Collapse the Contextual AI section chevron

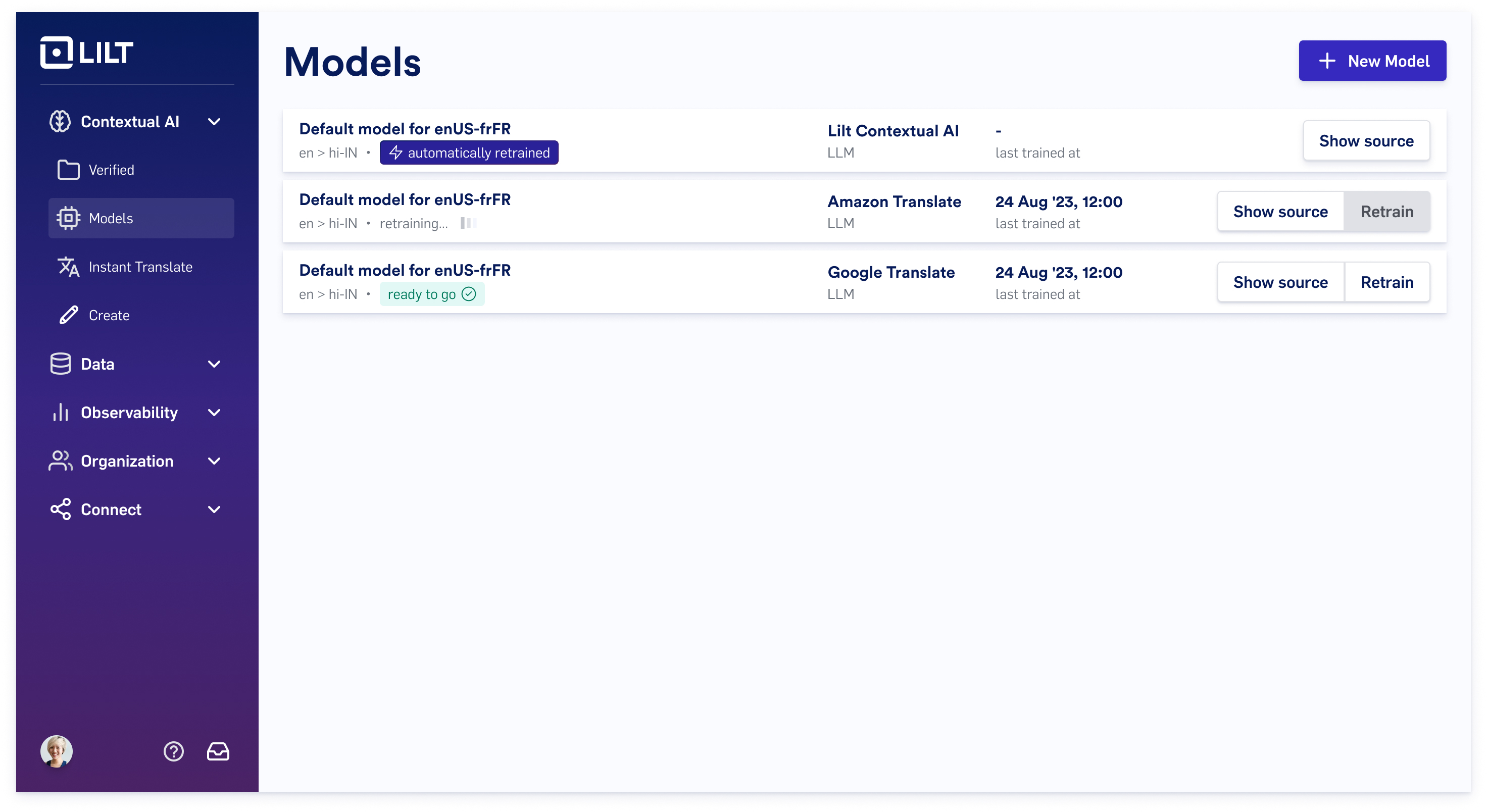pyautogui.click(x=214, y=122)
